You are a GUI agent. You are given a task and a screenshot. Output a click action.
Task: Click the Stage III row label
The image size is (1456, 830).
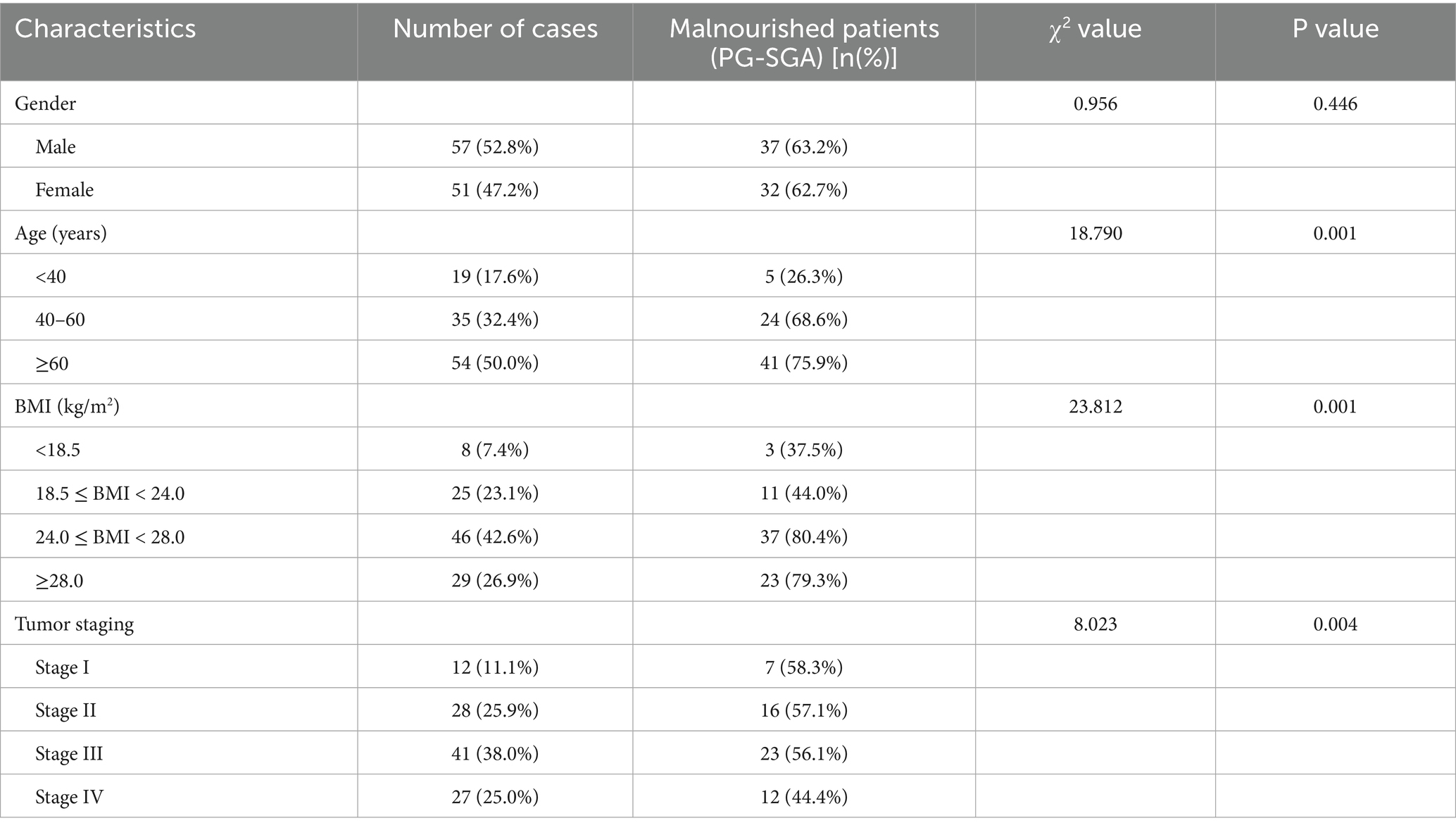(69, 754)
